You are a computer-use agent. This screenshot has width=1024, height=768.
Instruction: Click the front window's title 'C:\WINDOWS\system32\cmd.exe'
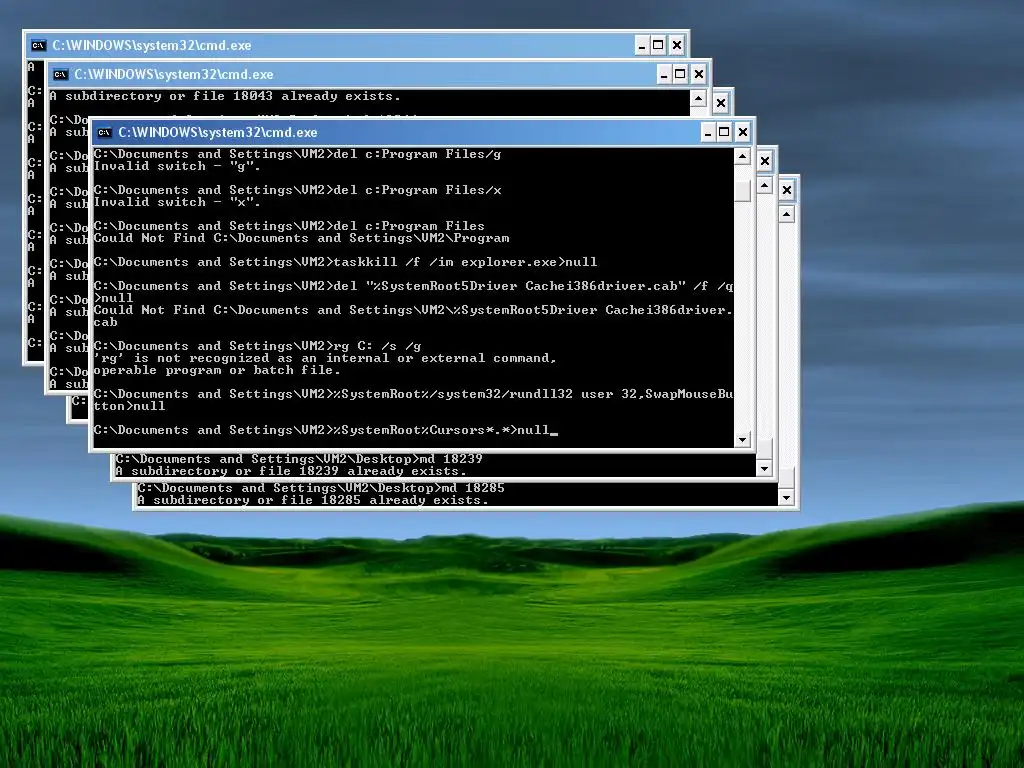pyautogui.click(x=217, y=133)
